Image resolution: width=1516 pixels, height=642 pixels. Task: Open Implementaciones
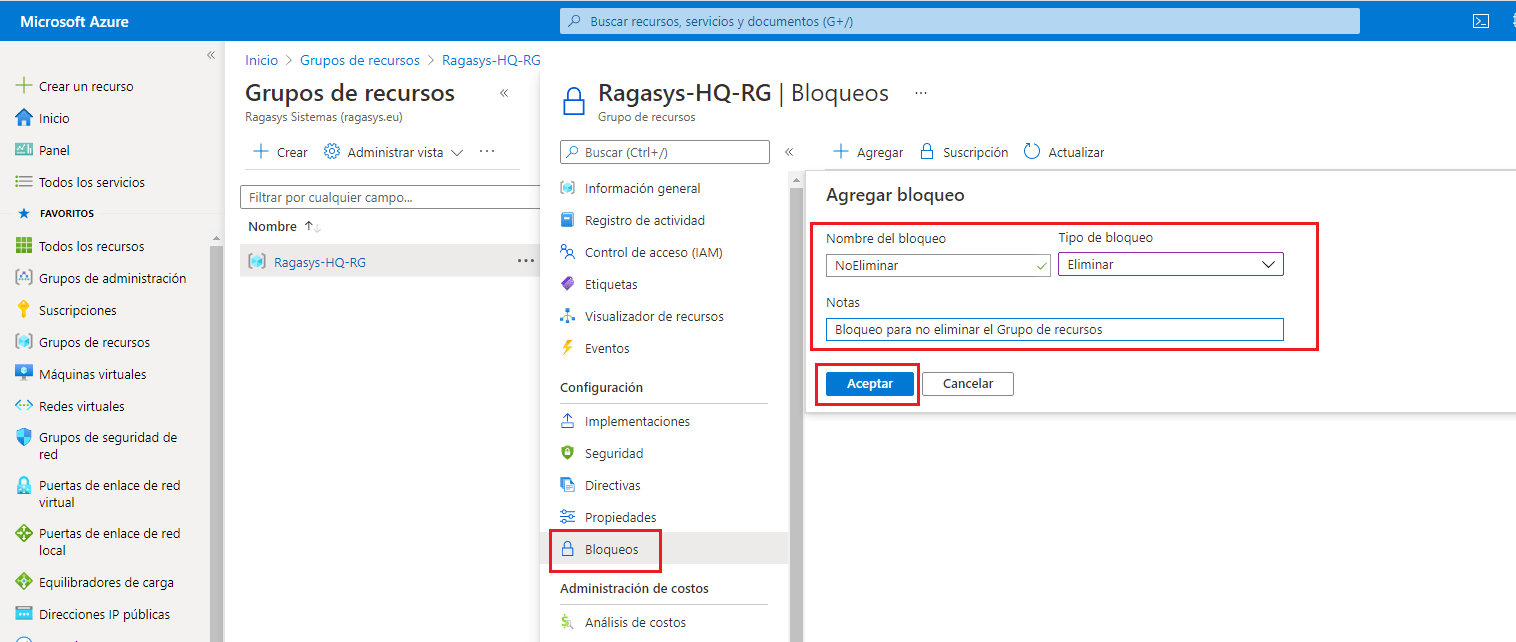point(625,421)
